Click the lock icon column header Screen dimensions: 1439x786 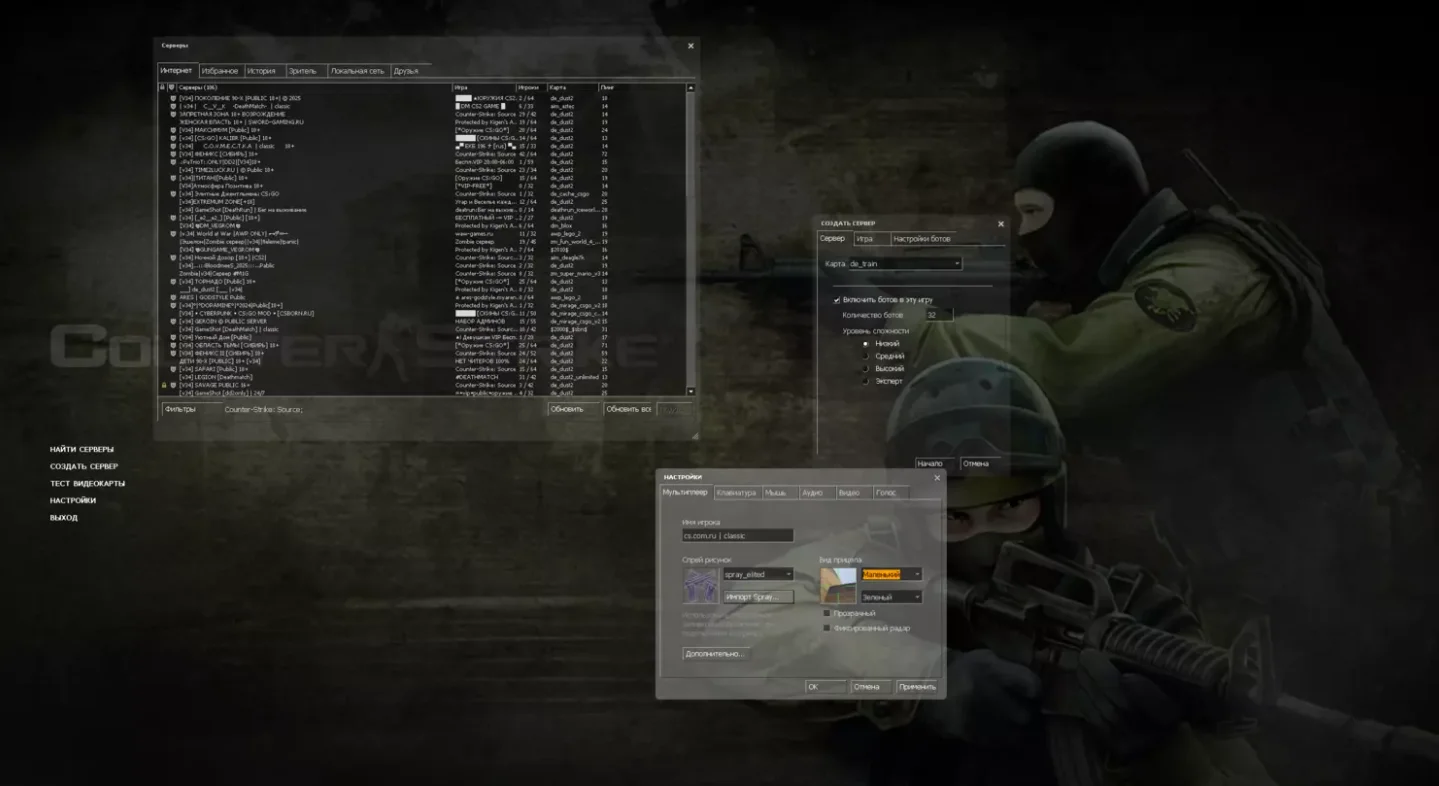[162, 87]
